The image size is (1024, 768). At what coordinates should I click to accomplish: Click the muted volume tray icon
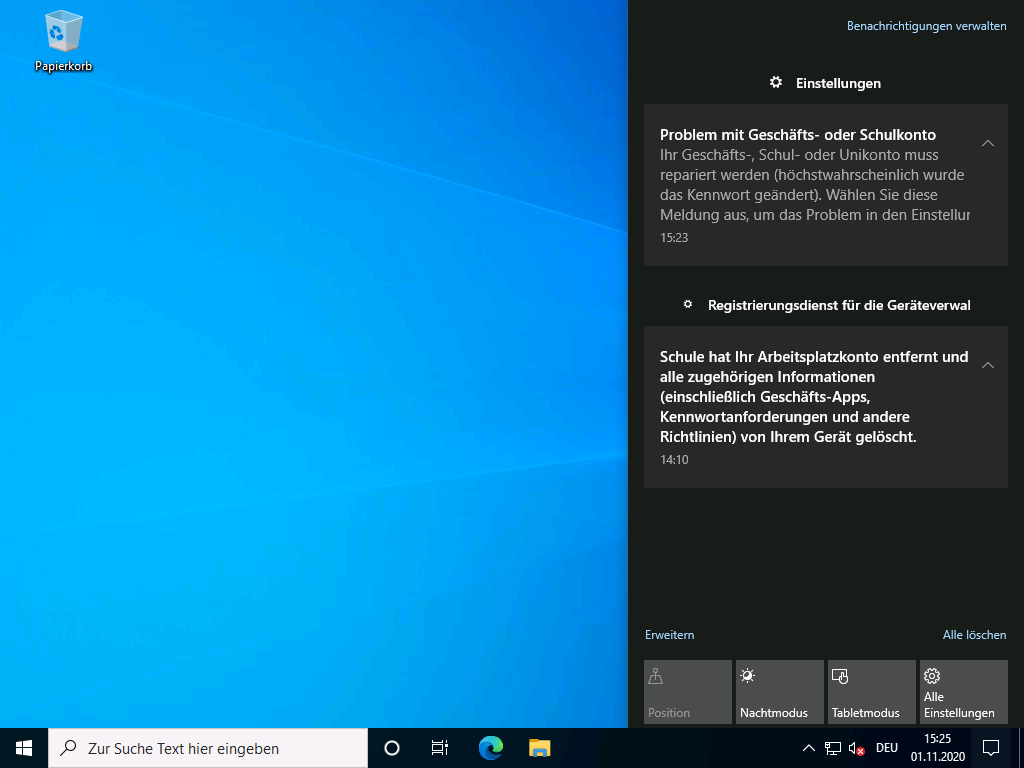[x=856, y=748]
